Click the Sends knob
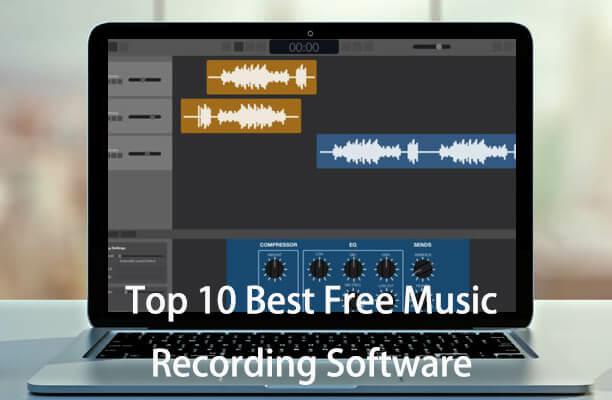The width and height of the screenshot is (612, 400). [423, 268]
